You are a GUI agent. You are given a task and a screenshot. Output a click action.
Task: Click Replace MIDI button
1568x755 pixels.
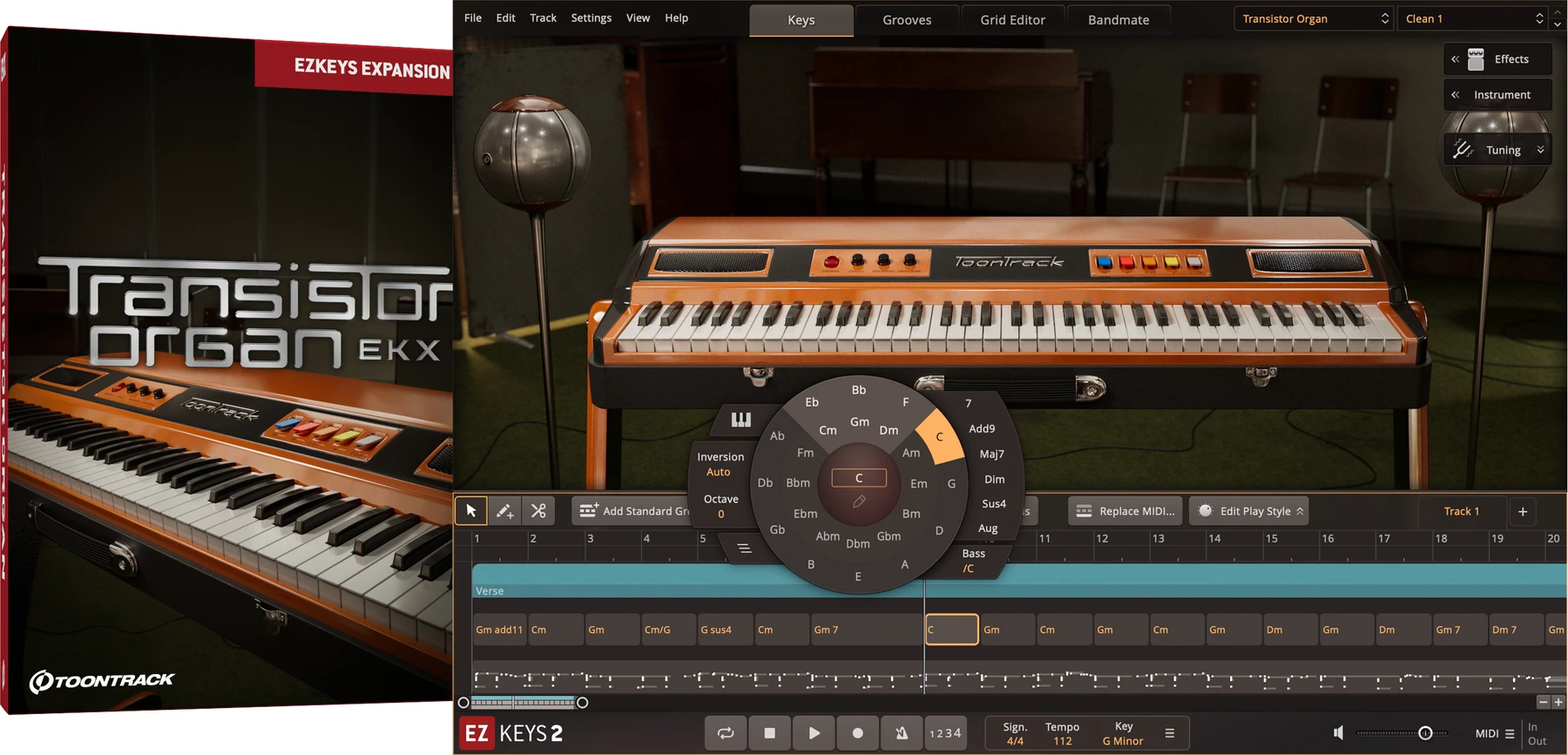pyautogui.click(x=1125, y=511)
